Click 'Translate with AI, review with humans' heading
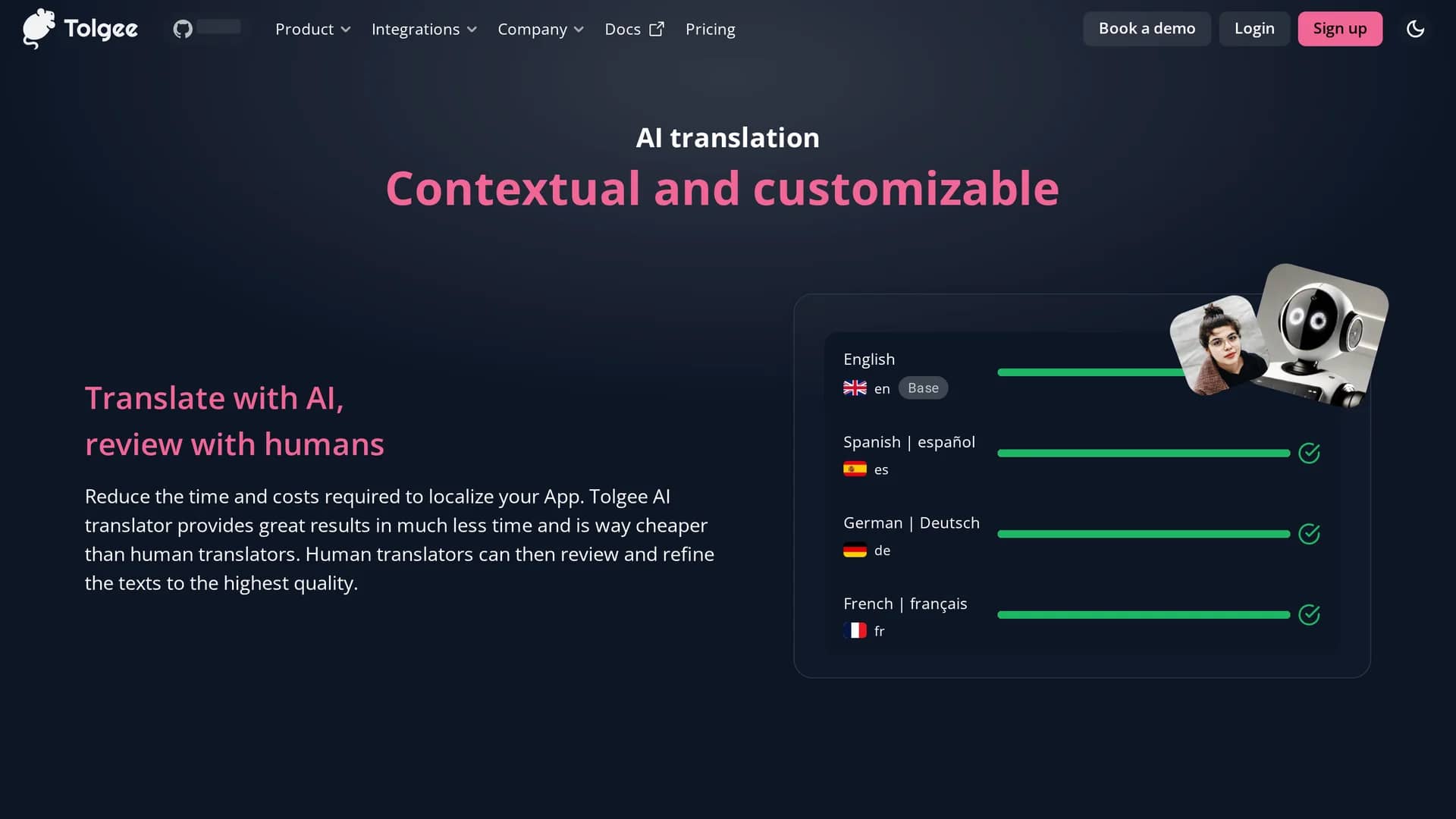 click(234, 421)
